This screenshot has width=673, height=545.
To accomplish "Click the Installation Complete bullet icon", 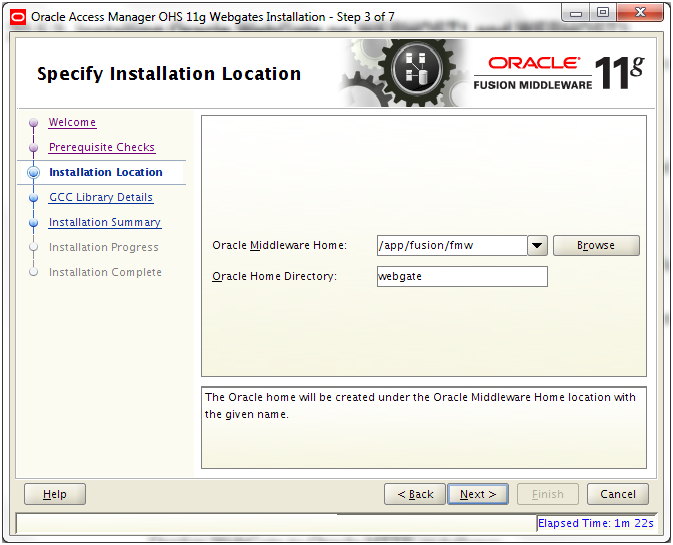I will tap(33, 272).
